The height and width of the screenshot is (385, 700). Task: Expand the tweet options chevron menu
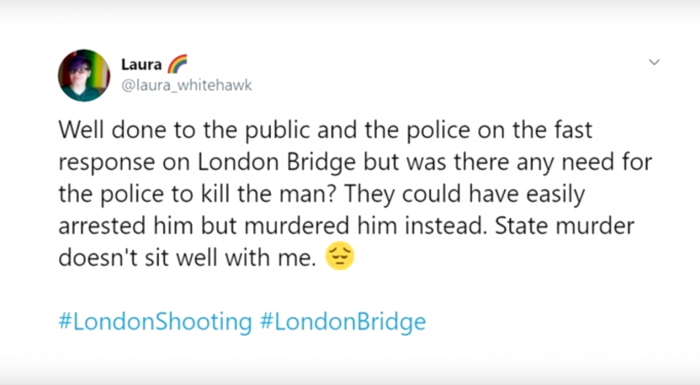654,62
